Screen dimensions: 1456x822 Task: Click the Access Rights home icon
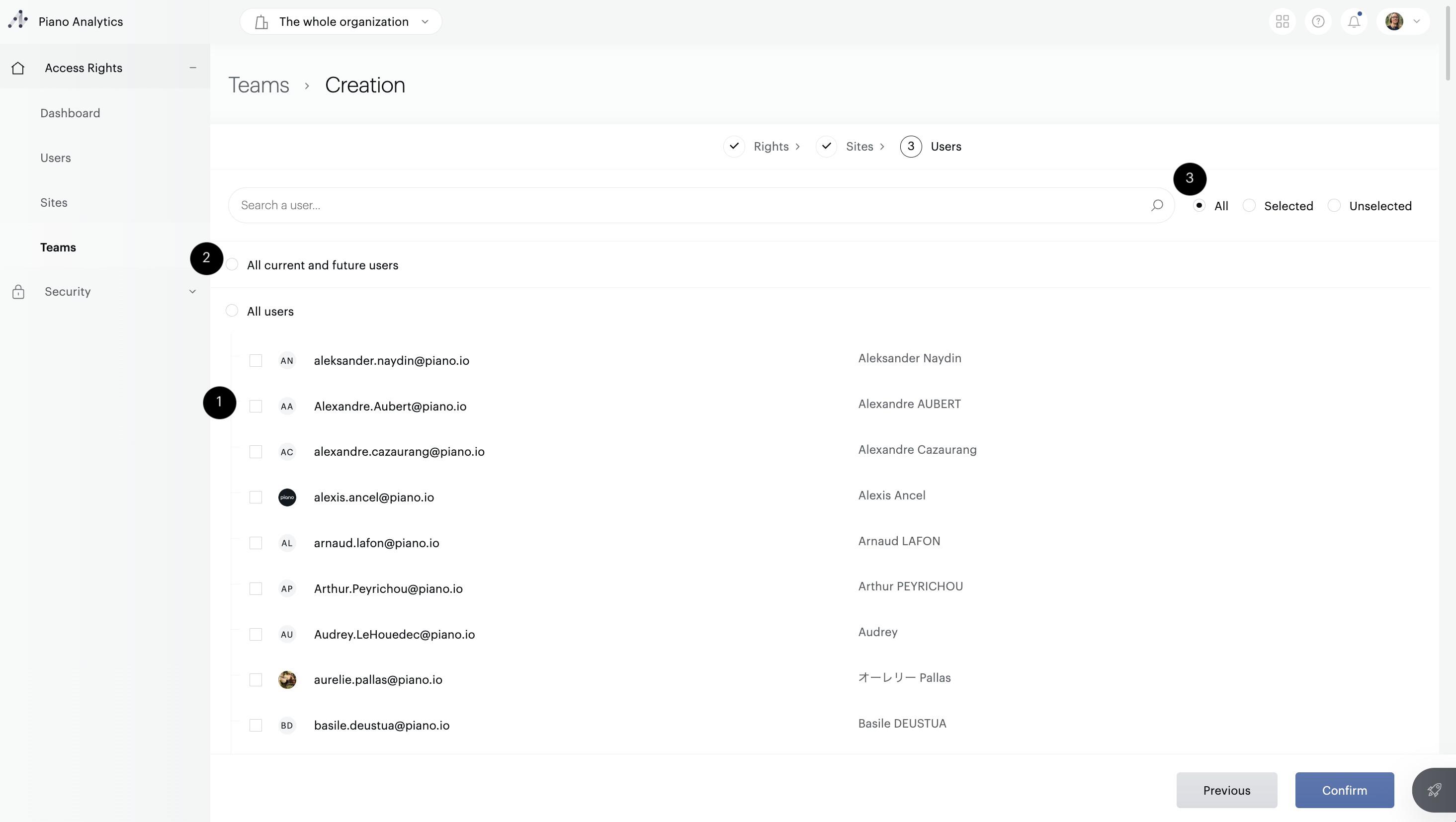tap(18, 68)
